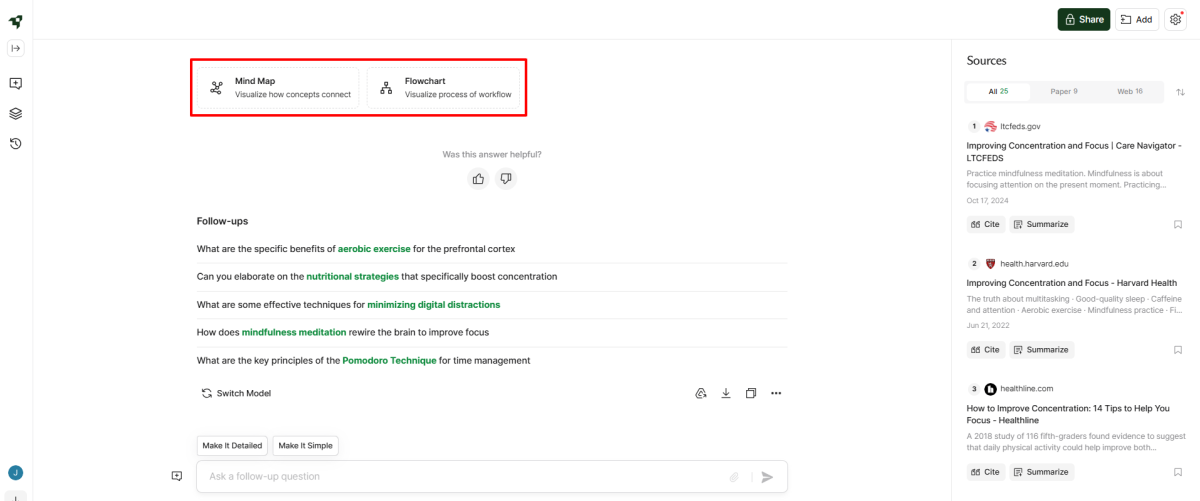This screenshot has width=1200, height=501.
Task: Open the history icon in left sidebar
Action: (x=16, y=144)
